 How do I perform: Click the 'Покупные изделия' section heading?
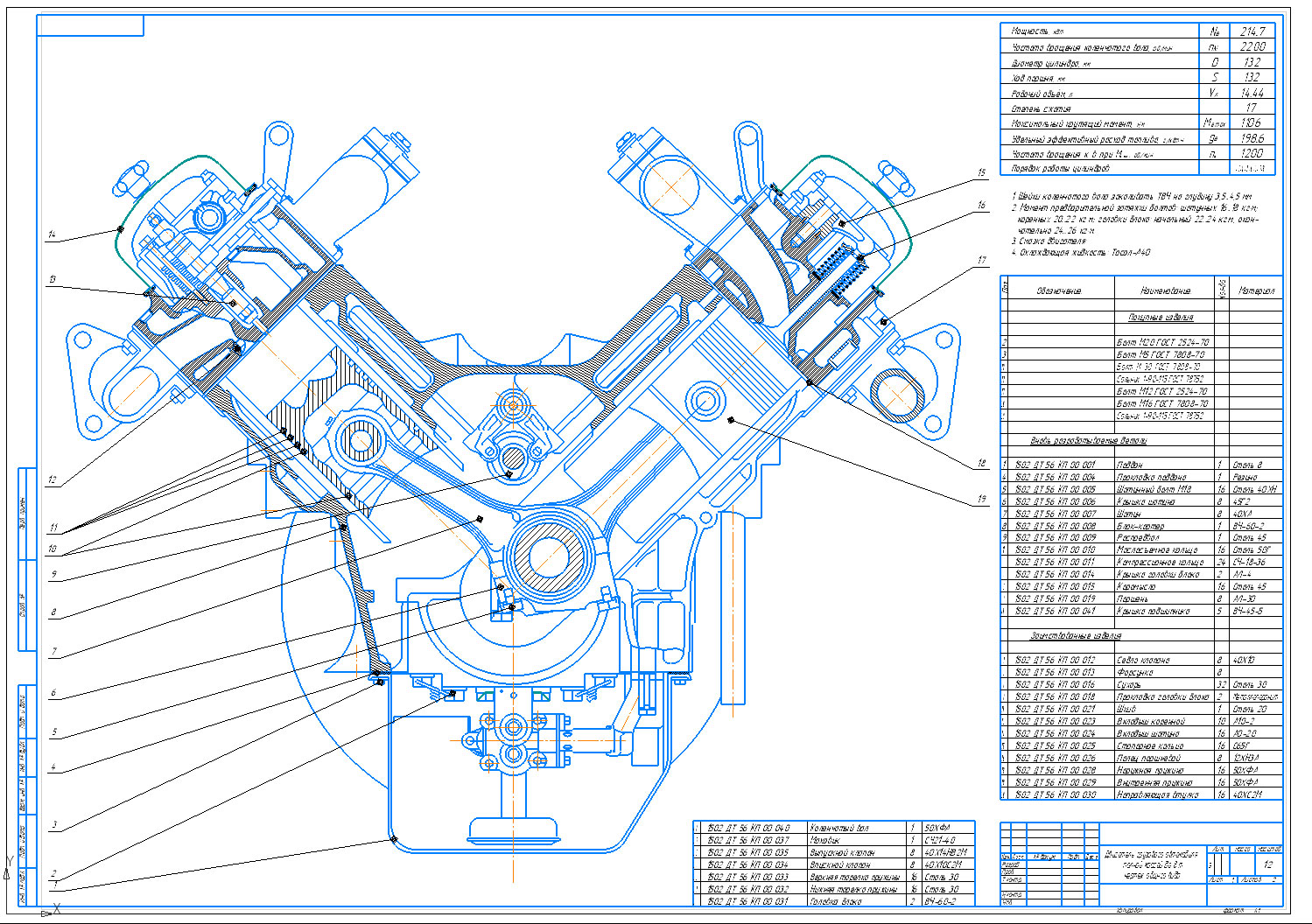(1161, 318)
